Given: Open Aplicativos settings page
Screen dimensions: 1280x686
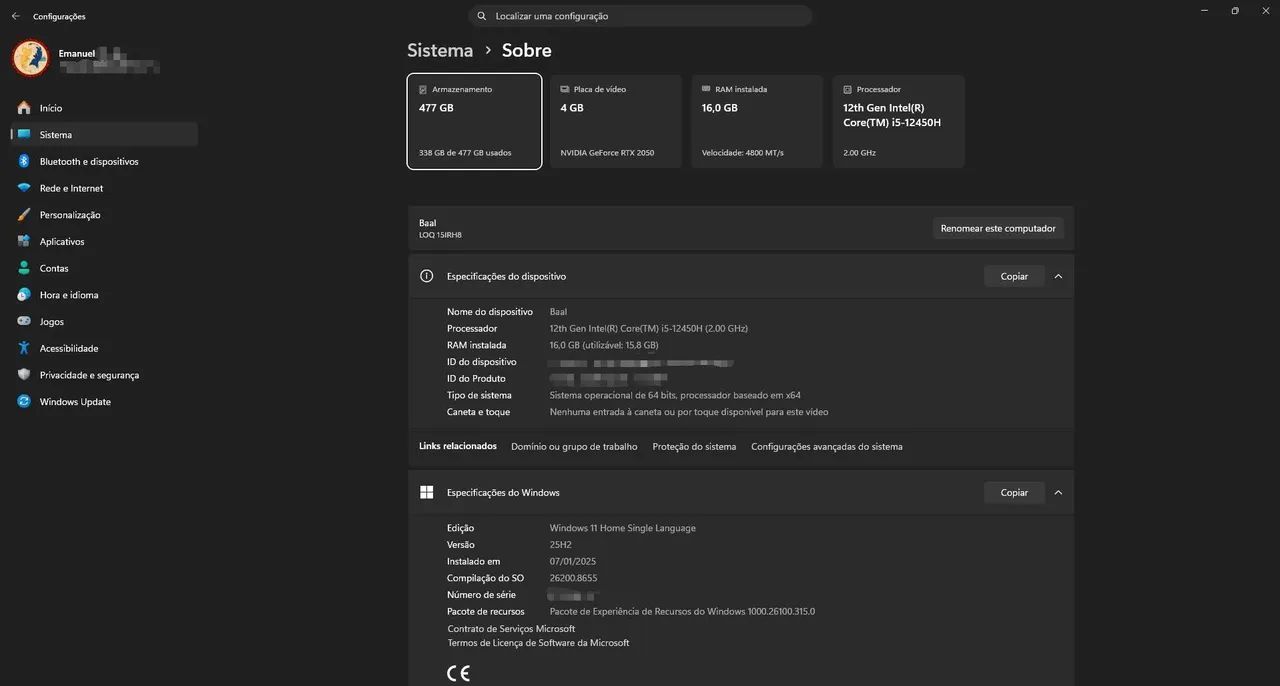Looking at the screenshot, I should tap(104, 241).
